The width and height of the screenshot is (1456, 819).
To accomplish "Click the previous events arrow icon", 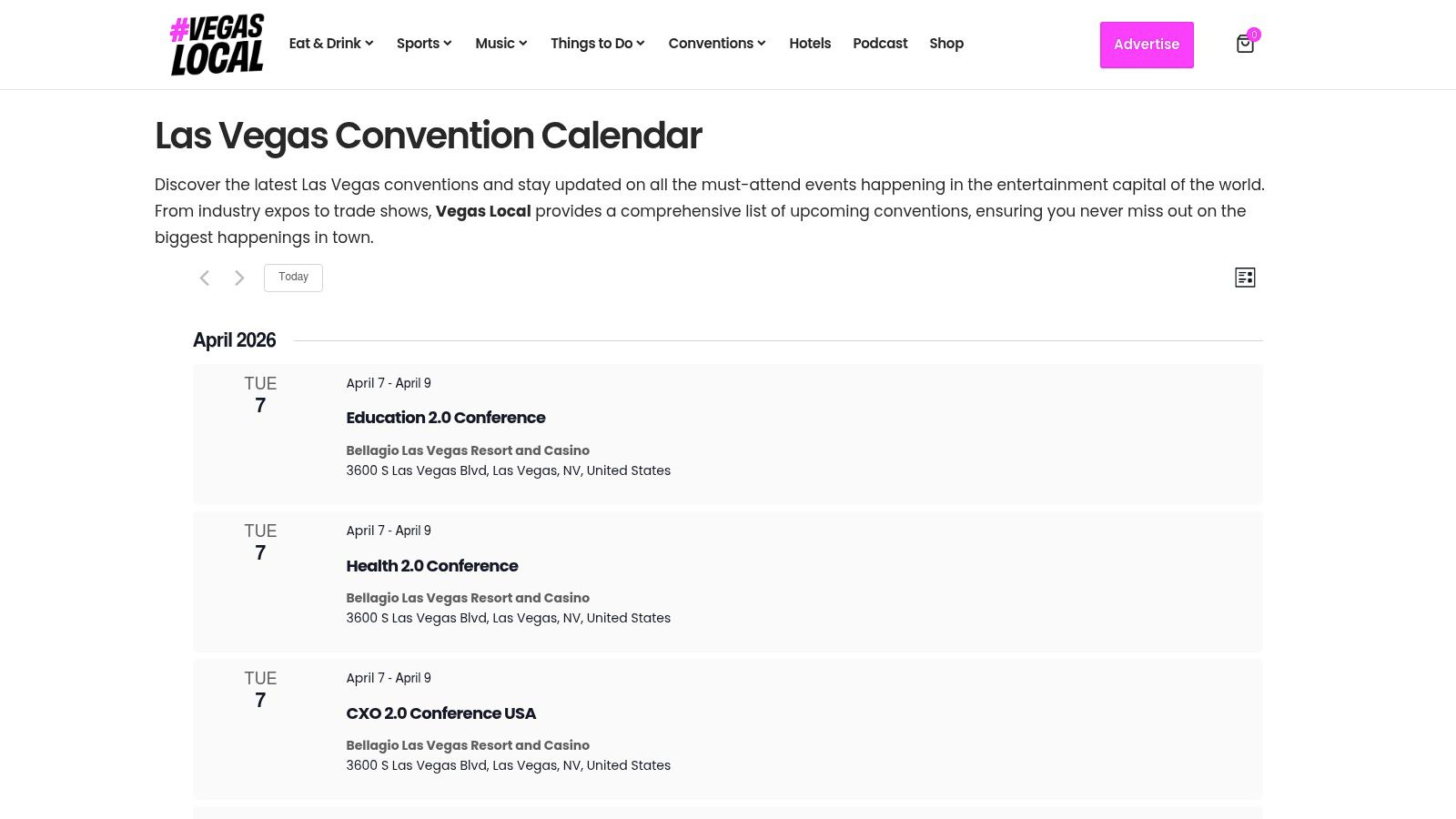I will pos(204,278).
